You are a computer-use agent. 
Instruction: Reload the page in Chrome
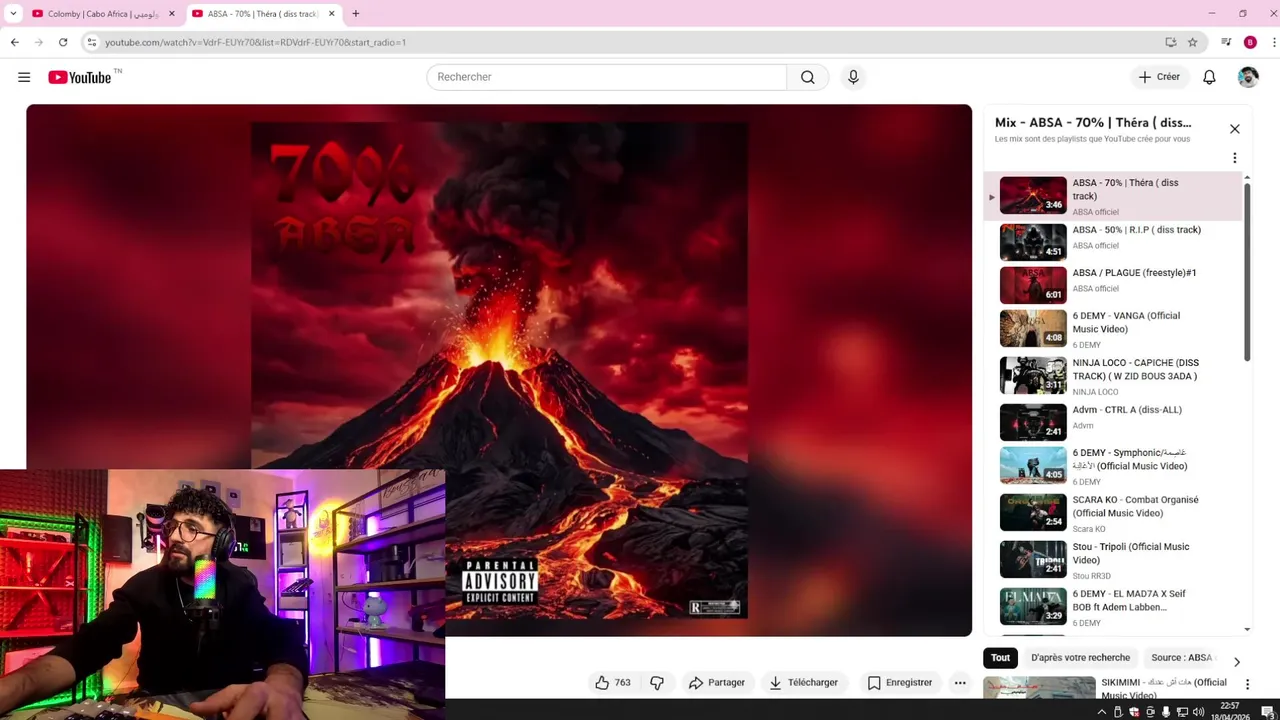click(63, 42)
